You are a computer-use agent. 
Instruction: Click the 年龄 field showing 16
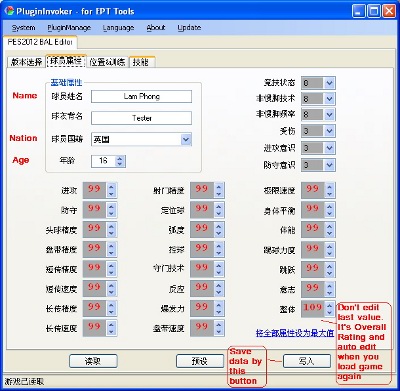[x=103, y=161]
